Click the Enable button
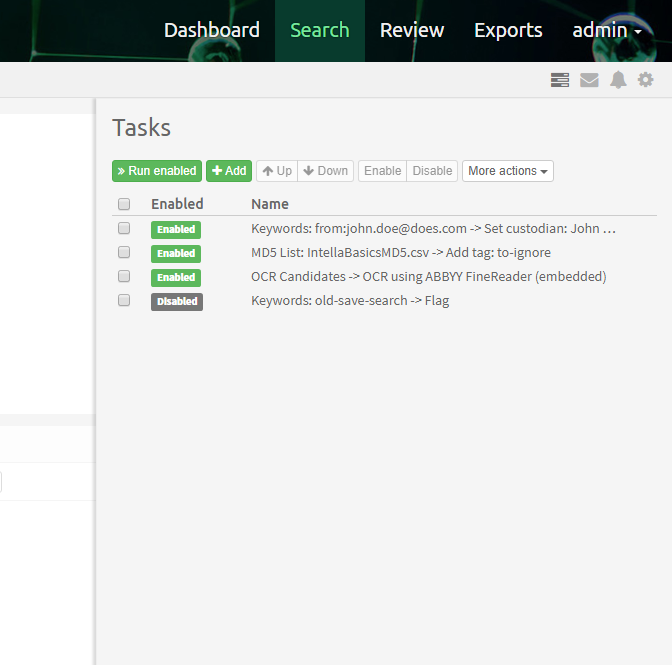The height and width of the screenshot is (665, 672). (382, 171)
